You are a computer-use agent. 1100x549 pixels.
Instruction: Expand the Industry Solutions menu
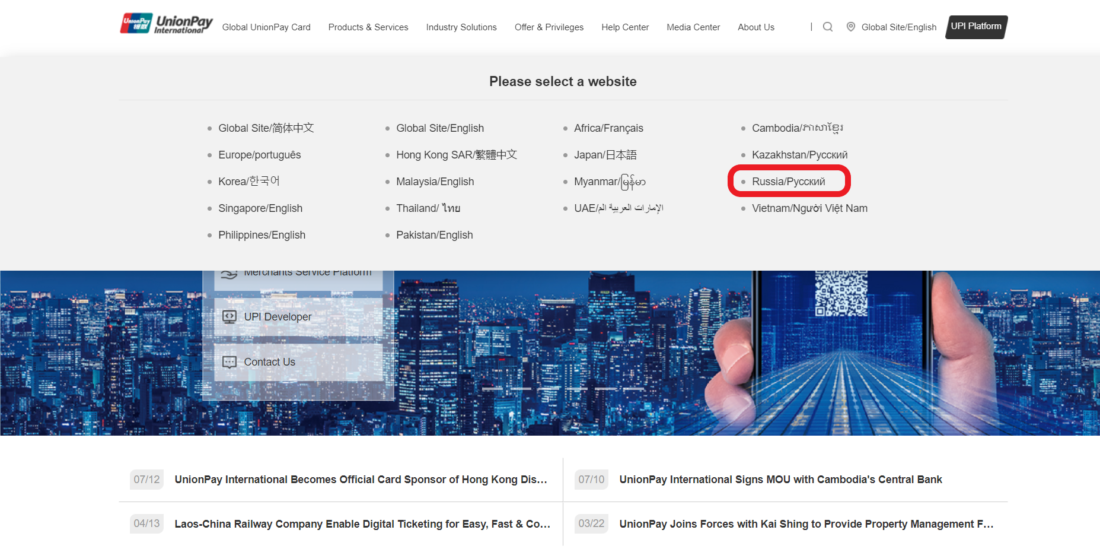461,27
